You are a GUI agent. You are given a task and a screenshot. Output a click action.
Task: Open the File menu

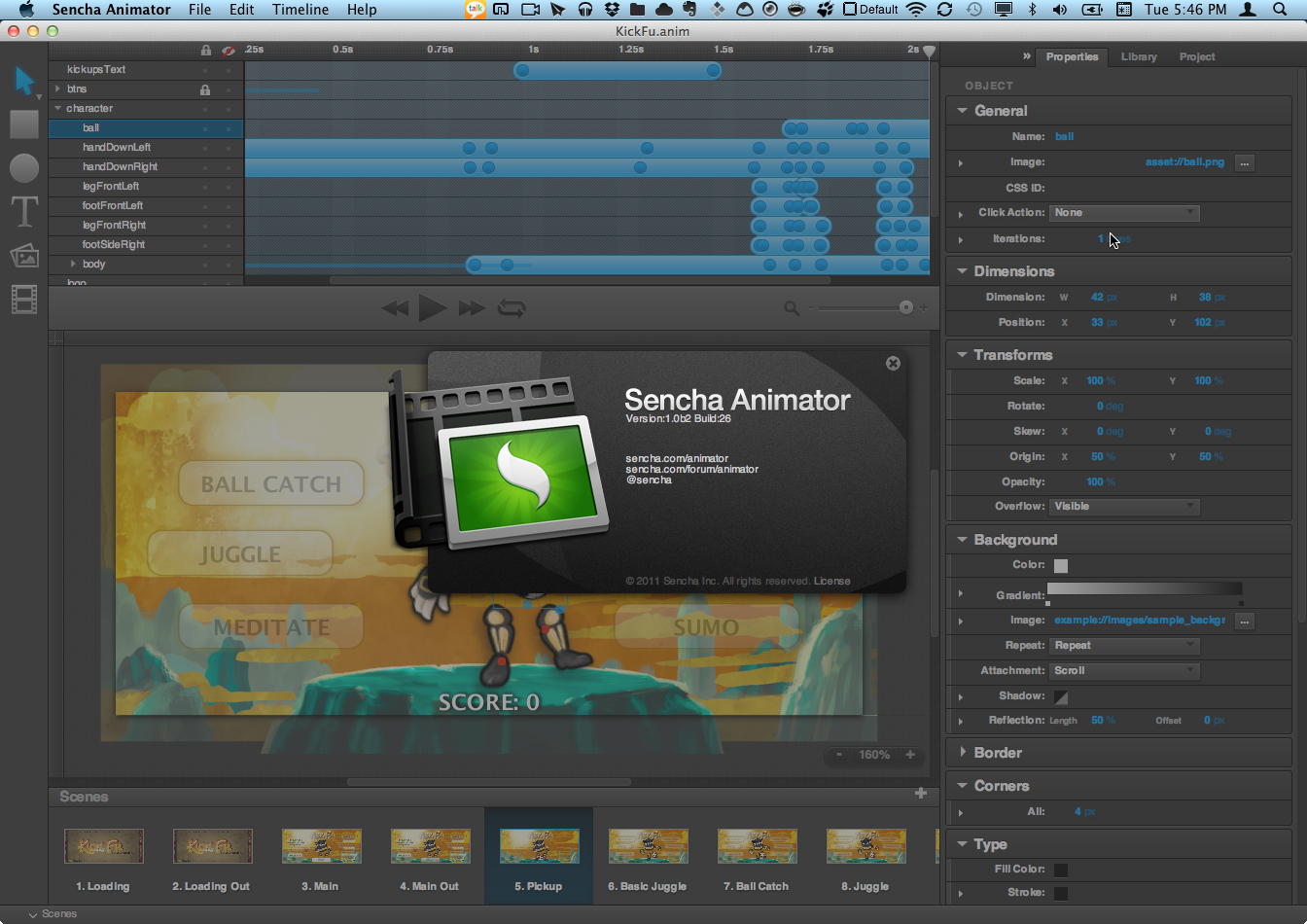pyautogui.click(x=199, y=10)
